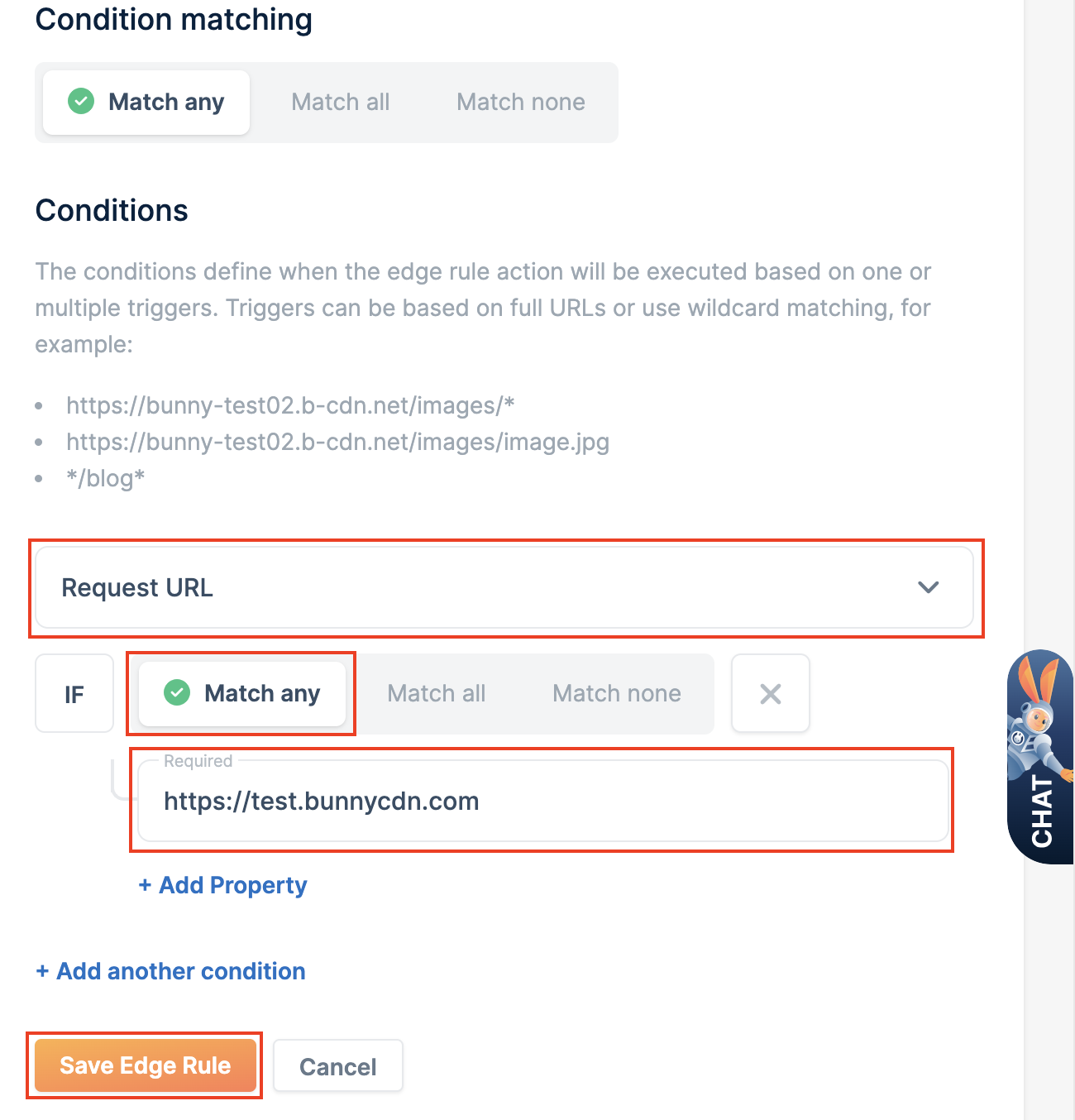Viewport: 1075px width, 1120px height.
Task: Click the Save Edge Rule button
Action: click(x=146, y=1065)
